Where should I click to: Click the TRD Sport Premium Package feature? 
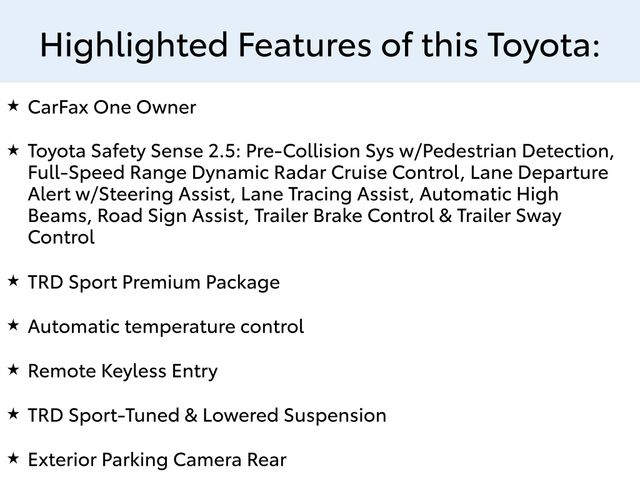(x=153, y=283)
